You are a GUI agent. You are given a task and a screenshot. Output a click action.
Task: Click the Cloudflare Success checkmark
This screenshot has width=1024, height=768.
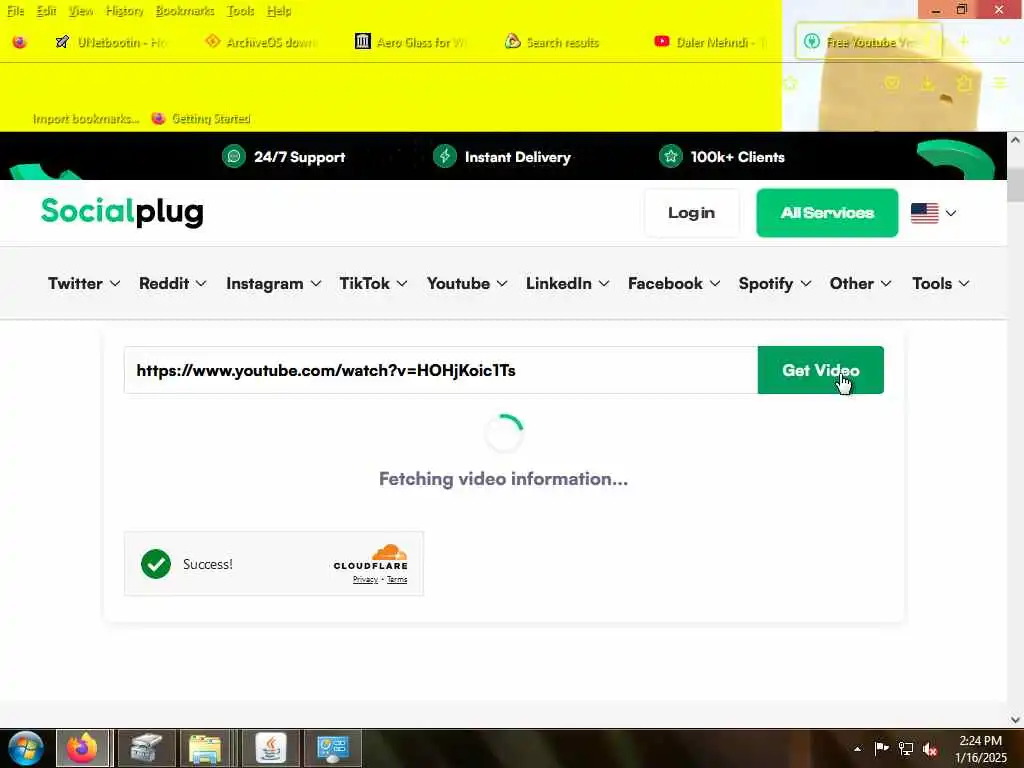point(155,564)
